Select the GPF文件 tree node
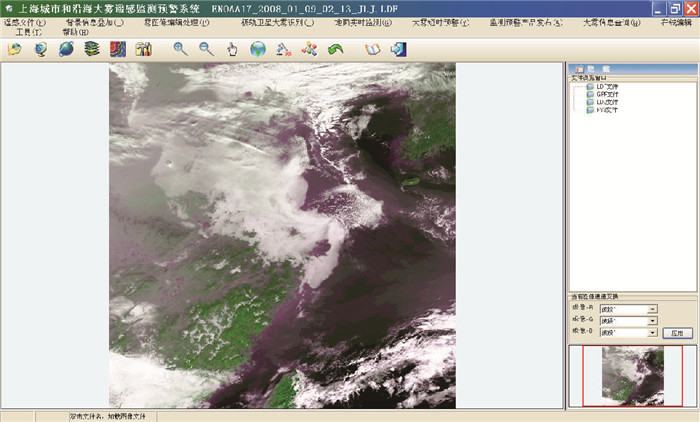 coord(608,94)
